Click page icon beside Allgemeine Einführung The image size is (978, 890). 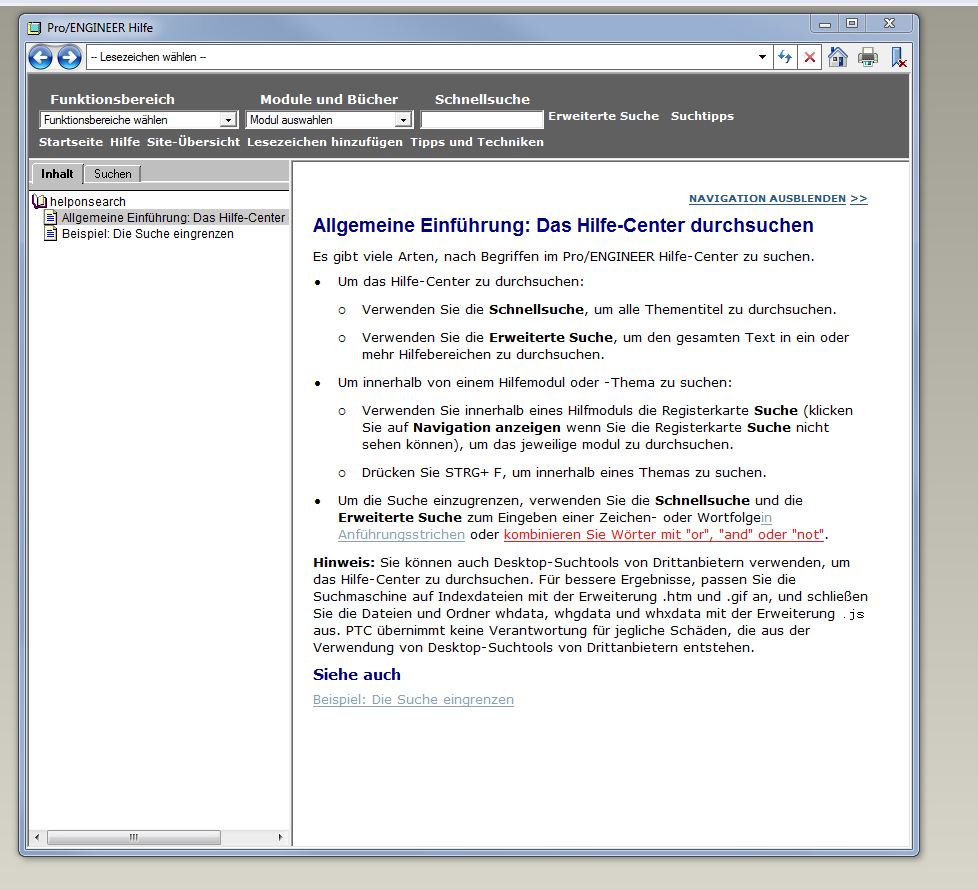51,217
